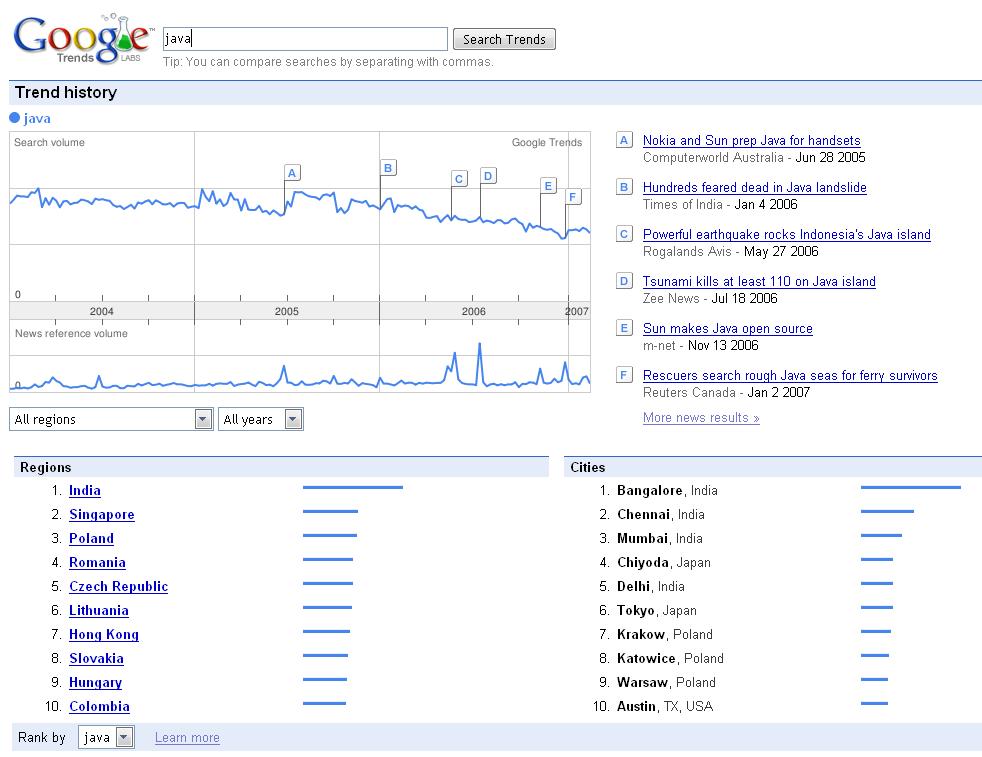Open the Hong Kong region link
The height and width of the screenshot is (757, 982).
pos(104,634)
